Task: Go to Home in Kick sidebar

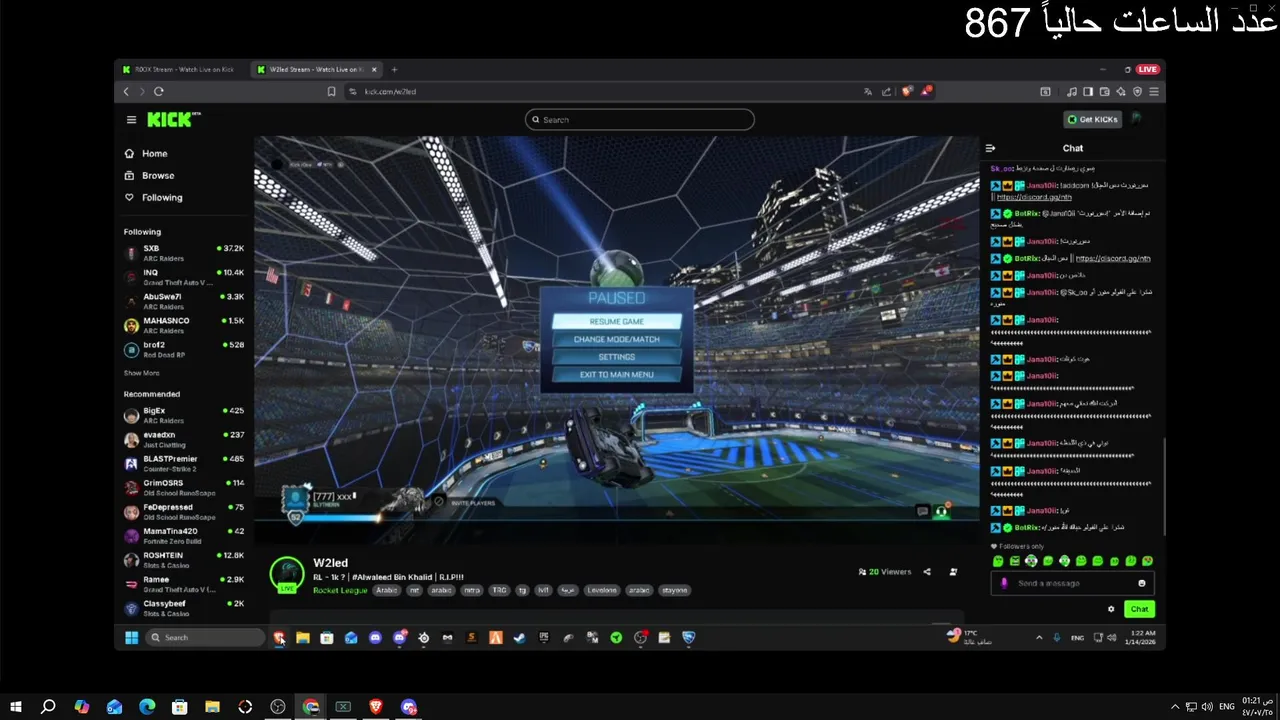Action: coord(146,154)
